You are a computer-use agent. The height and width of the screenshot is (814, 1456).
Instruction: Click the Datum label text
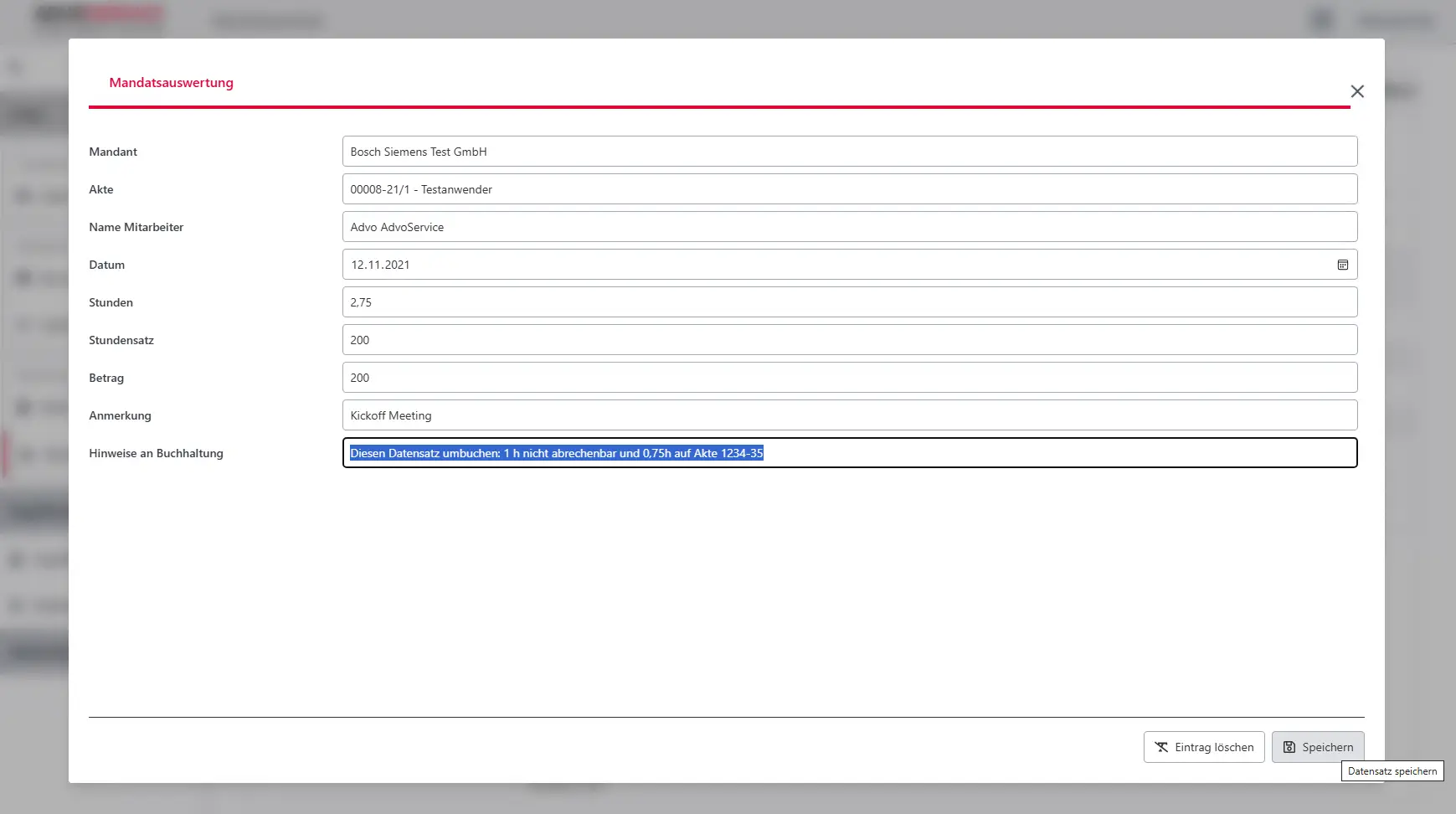tap(106, 265)
